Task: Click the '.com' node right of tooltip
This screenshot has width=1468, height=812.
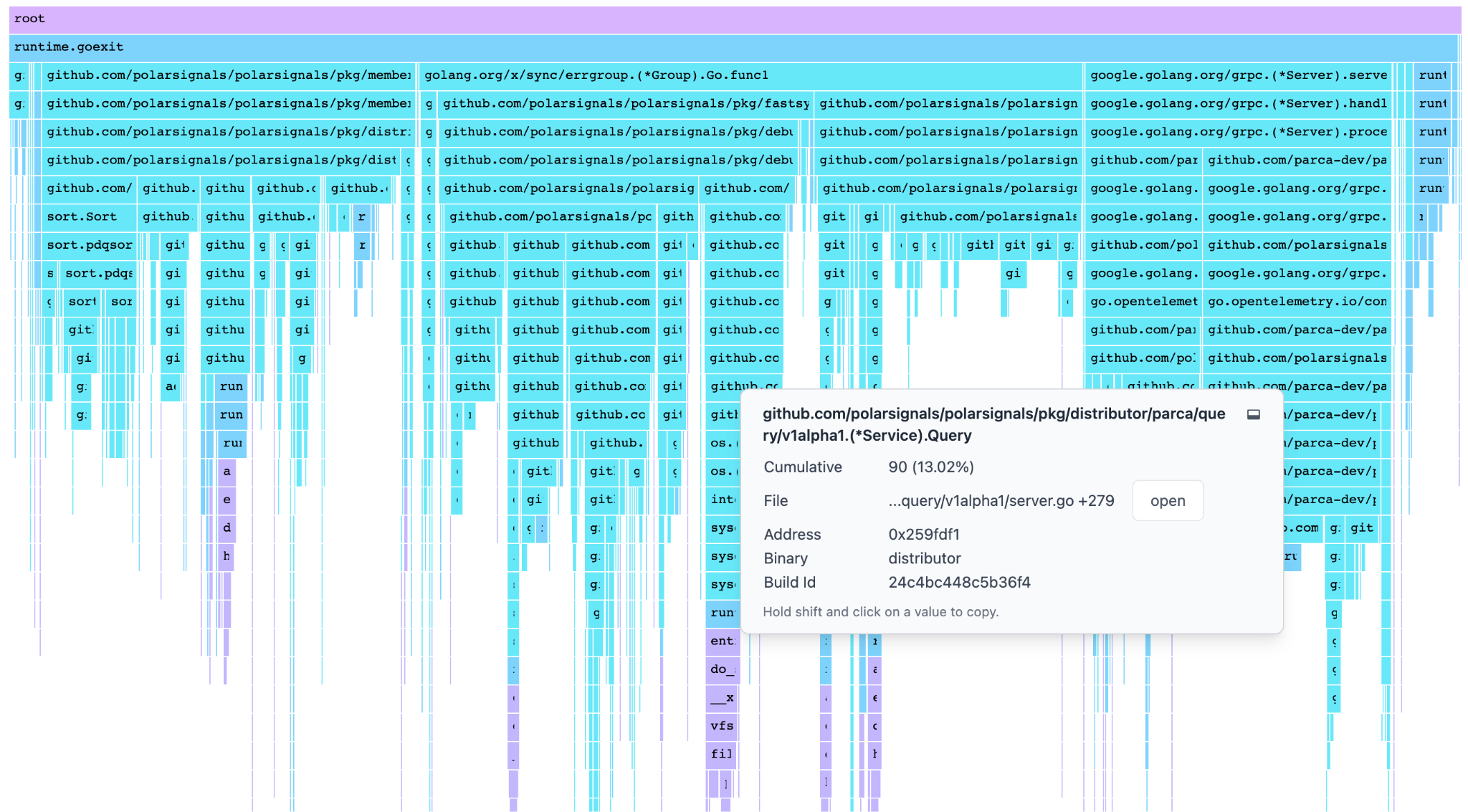Action: (1302, 528)
